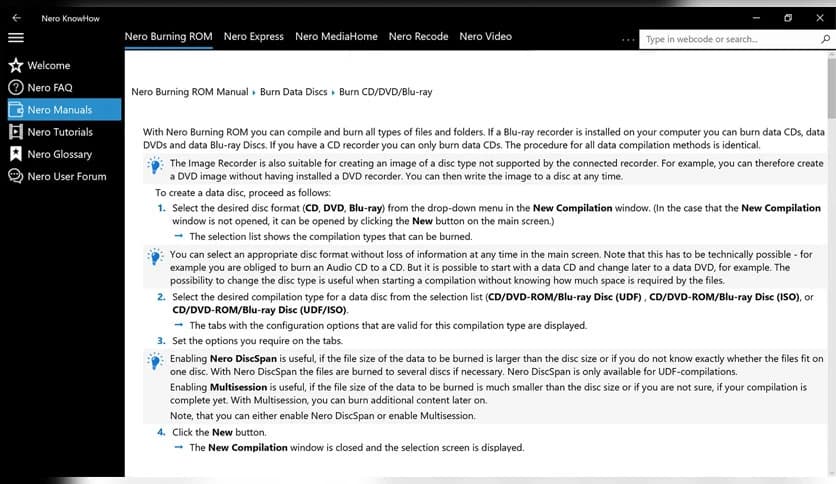The height and width of the screenshot is (484, 836).
Task: Open Nero User Forum
Action: click(x=65, y=176)
